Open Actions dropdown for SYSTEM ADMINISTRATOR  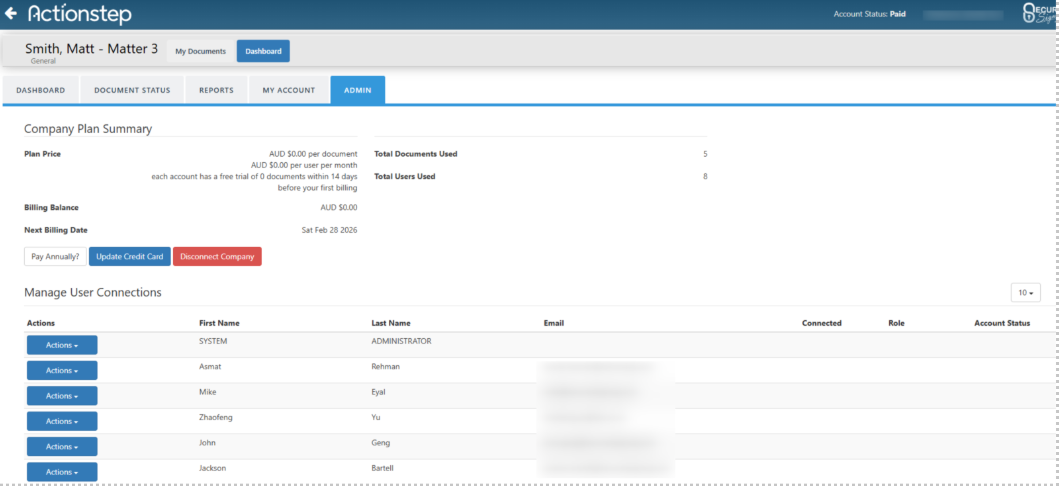click(62, 345)
